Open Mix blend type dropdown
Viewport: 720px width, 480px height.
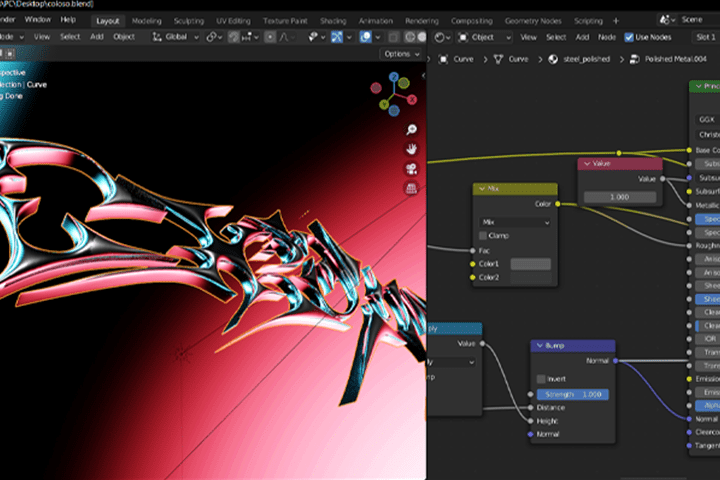515,222
